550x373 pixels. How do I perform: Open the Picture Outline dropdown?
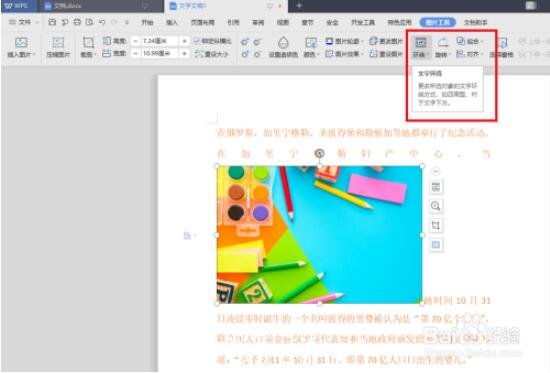pyautogui.click(x=344, y=41)
